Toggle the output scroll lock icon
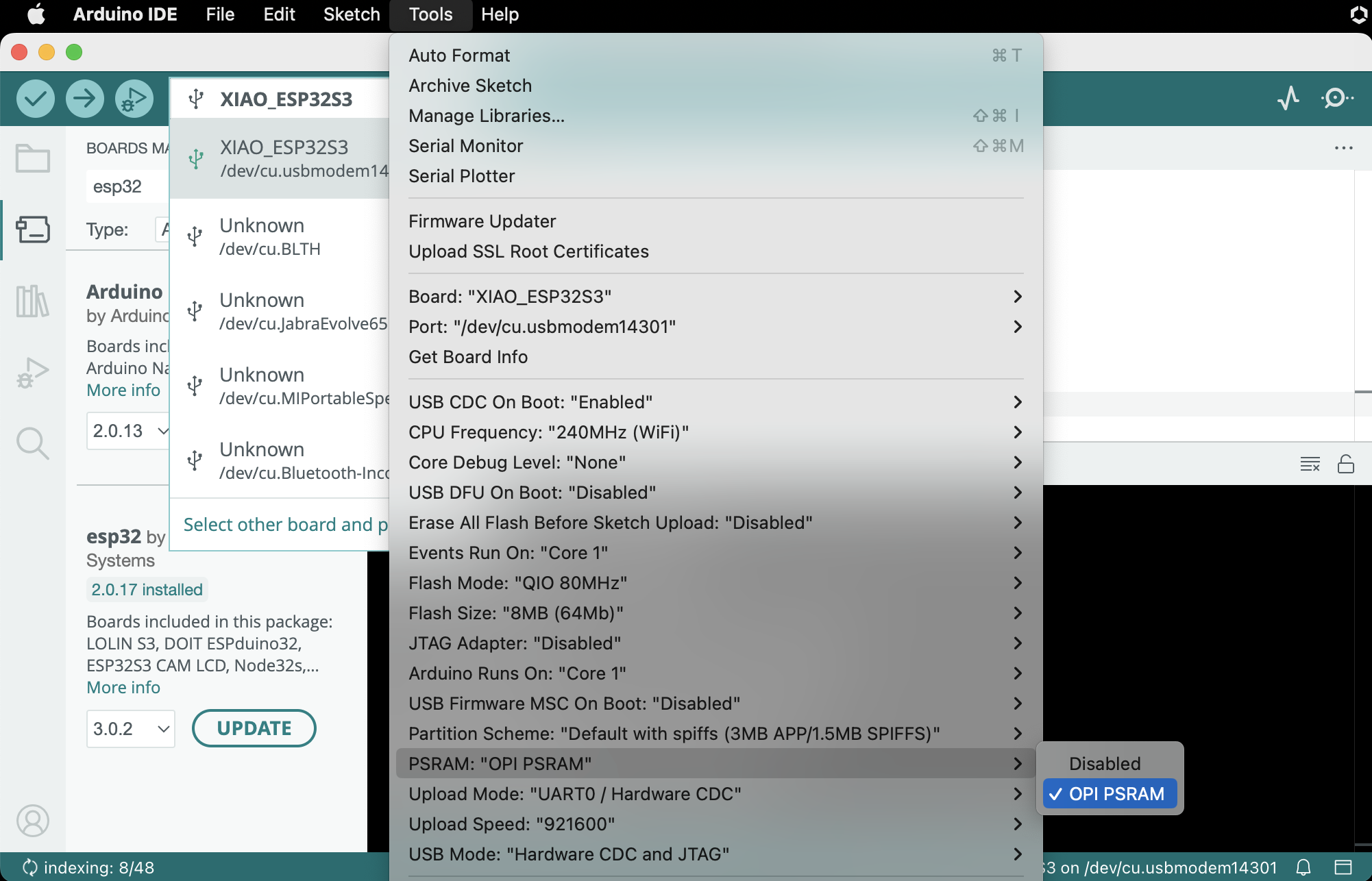The width and height of the screenshot is (1372, 881). click(x=1346, y=464)
